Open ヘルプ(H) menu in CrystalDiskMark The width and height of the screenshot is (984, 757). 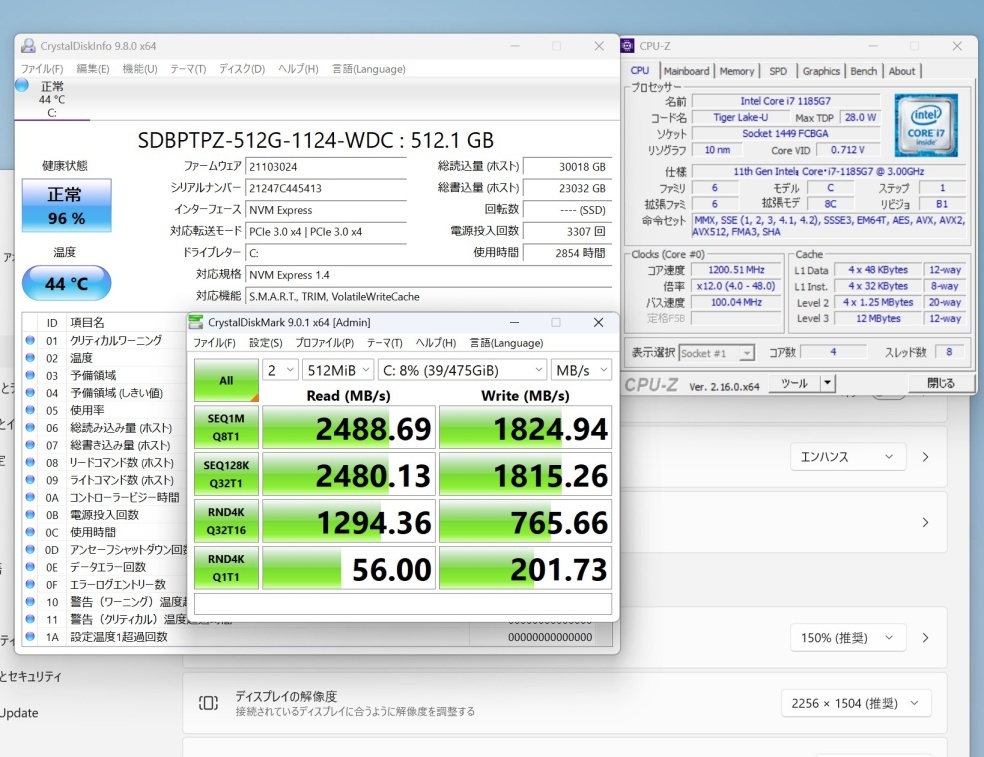[436, 343]
